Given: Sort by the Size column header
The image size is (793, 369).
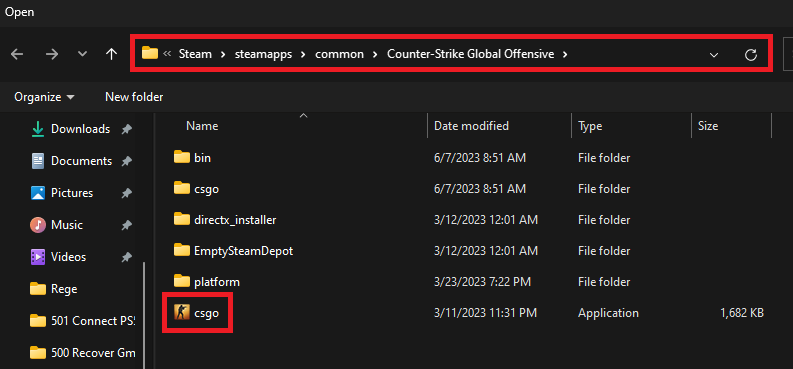Looking at the screenshot, I should coord(708,125).
